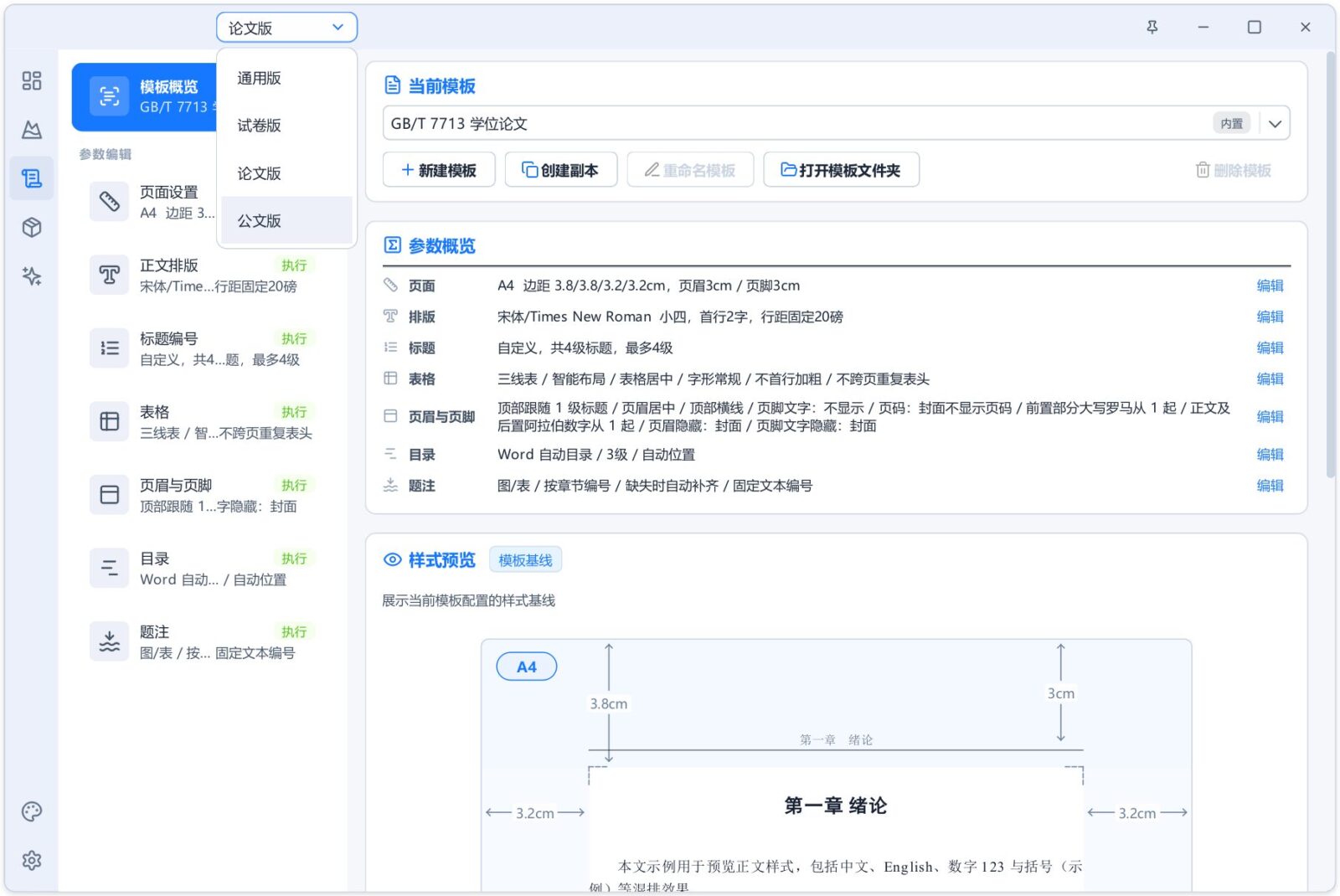1340x896 pixels.
Task: Click the ruler icon in the 页面 overview row
Action: [390, 285]
